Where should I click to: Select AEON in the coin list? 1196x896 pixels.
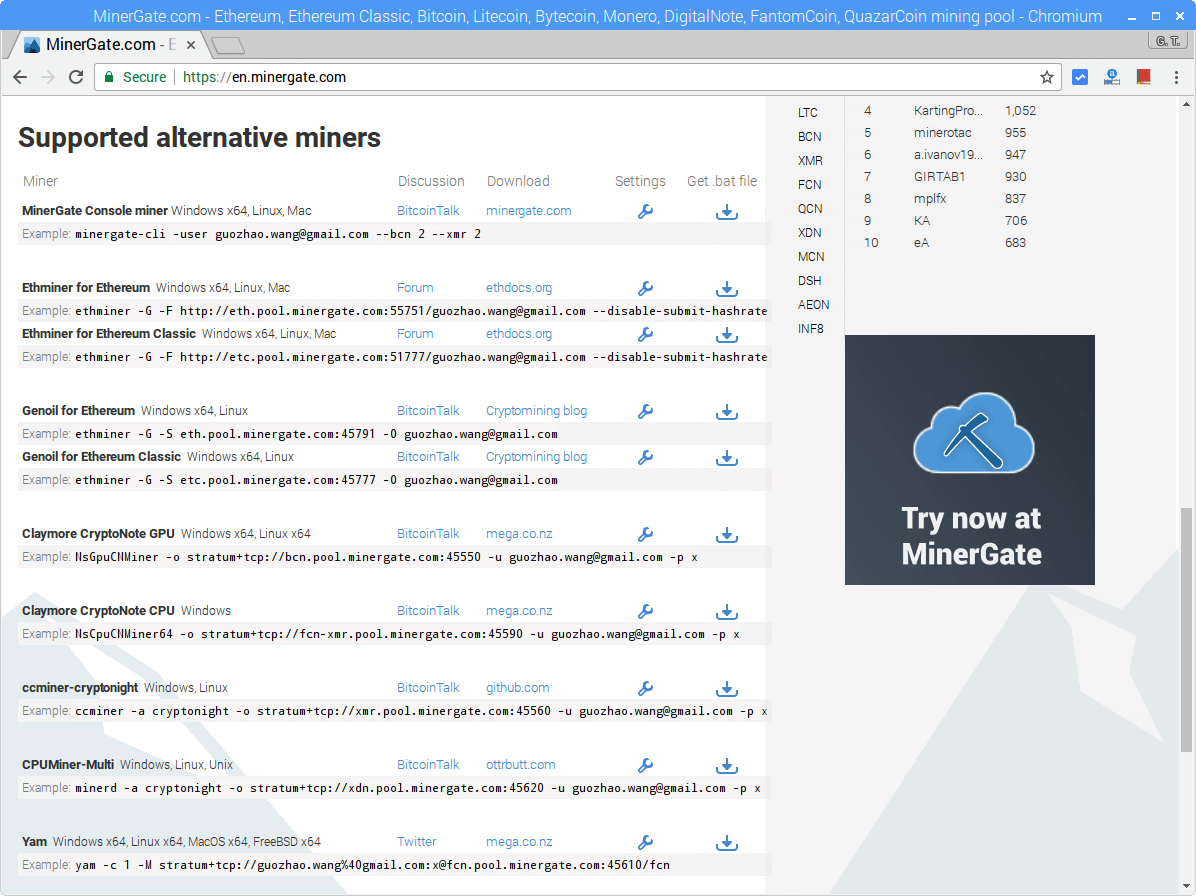[813, 305]
